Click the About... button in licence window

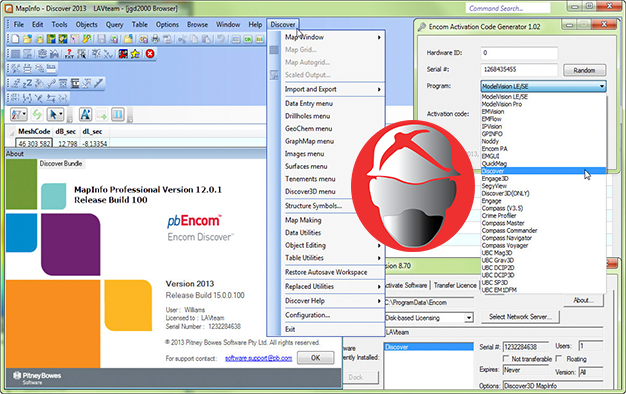[583, 300]
